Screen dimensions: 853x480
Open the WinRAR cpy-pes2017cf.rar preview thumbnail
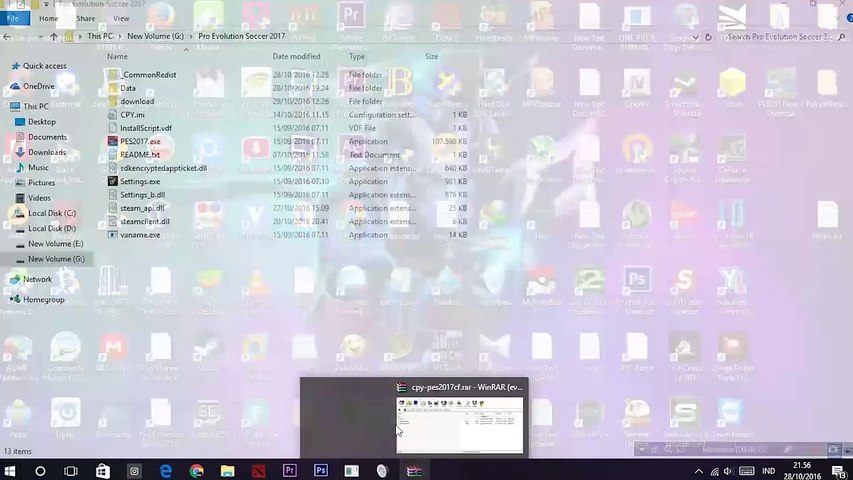coord(460,425)
